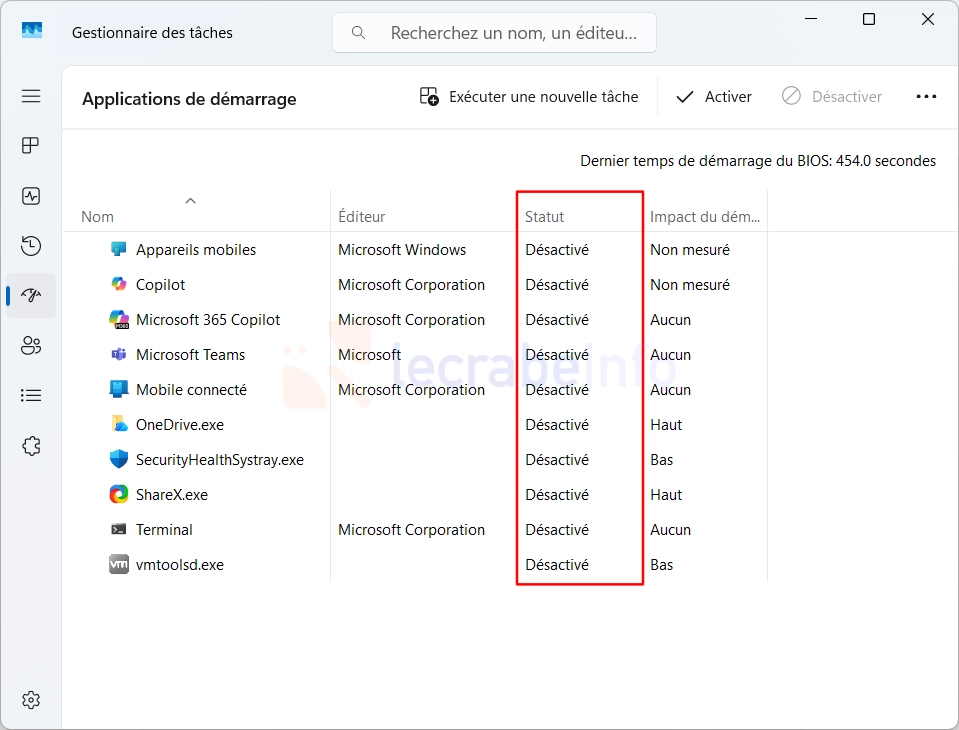
Task: Open the three-dots more options menu
Action: pos(926,97)
